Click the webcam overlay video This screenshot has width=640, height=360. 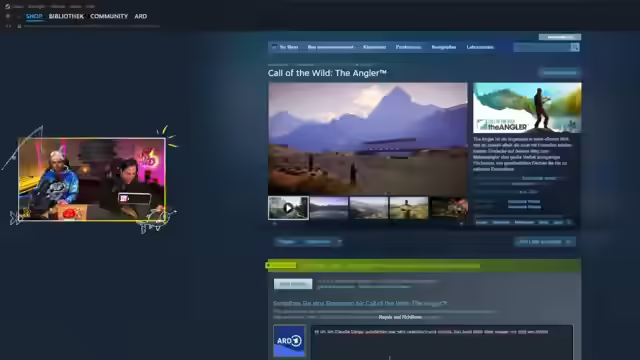pos(92,180)
